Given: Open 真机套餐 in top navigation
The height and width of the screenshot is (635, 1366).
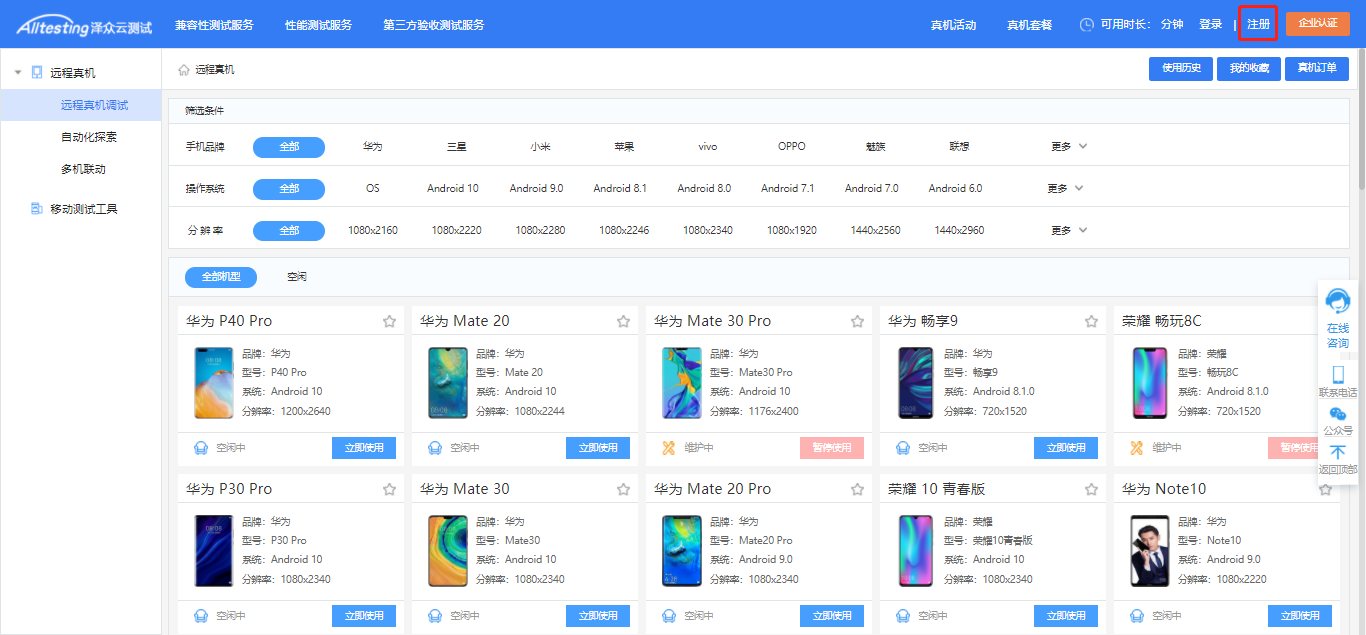Looking at the screenshot, I should [1029, 25].
